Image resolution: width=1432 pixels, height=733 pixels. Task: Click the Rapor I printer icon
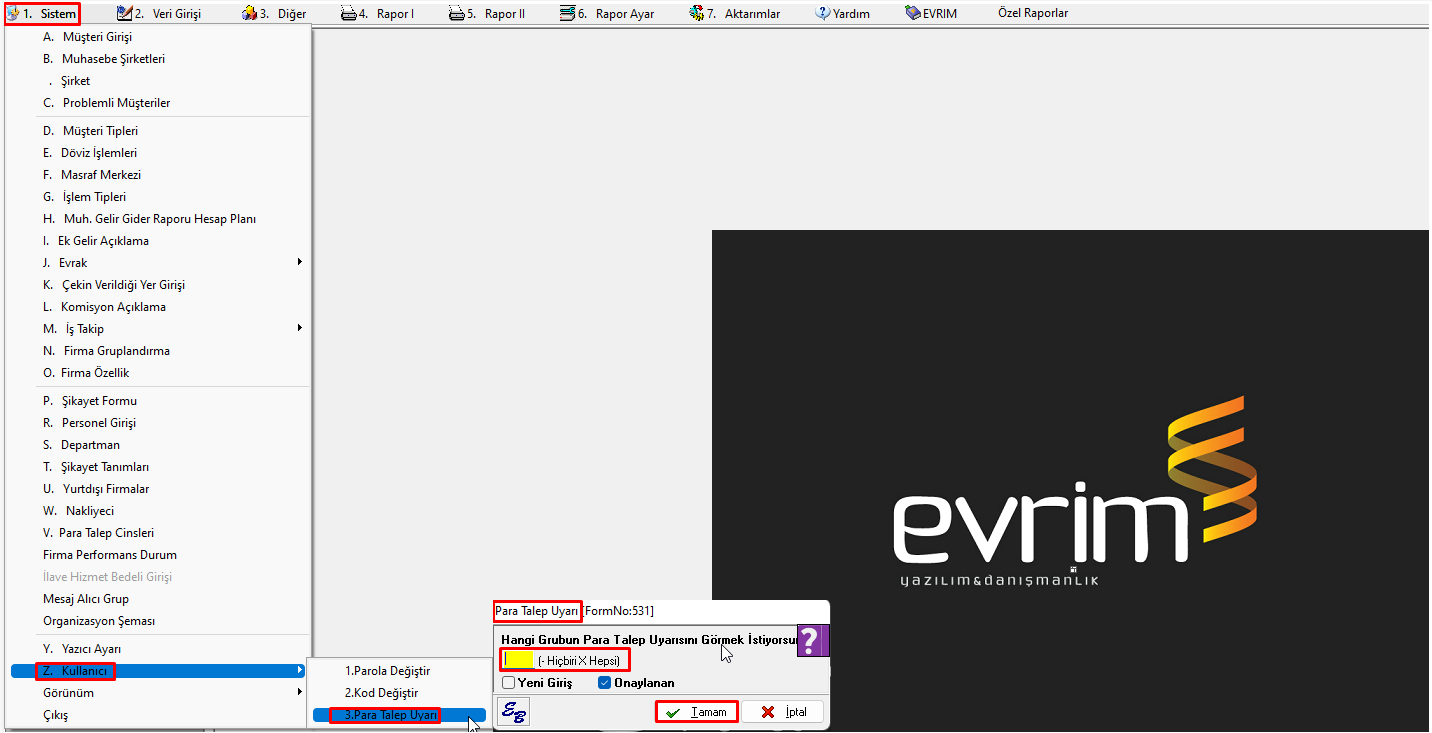click(x=348, y=14)
